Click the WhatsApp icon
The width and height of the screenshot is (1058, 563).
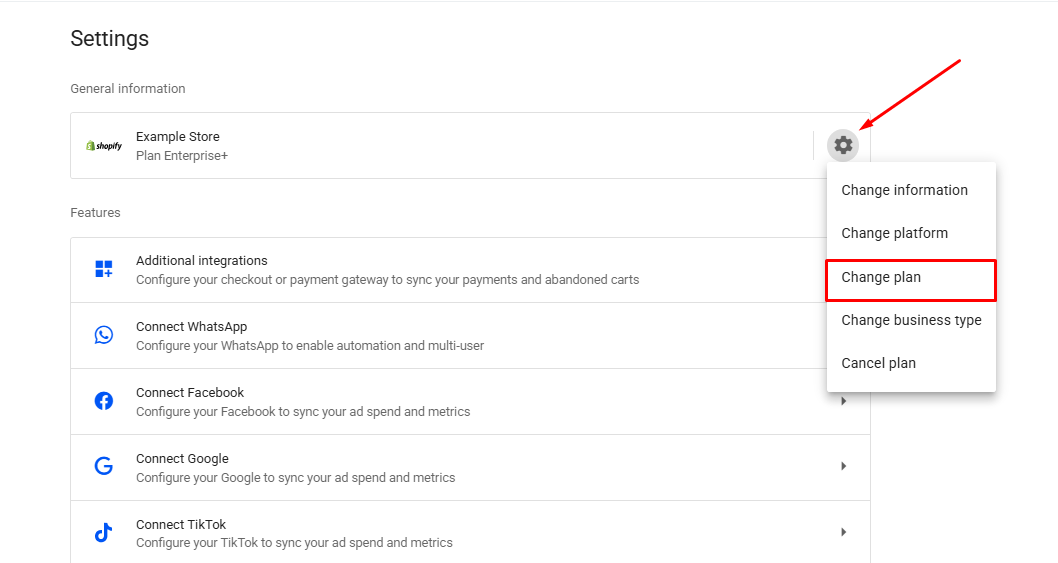point(104,335)
